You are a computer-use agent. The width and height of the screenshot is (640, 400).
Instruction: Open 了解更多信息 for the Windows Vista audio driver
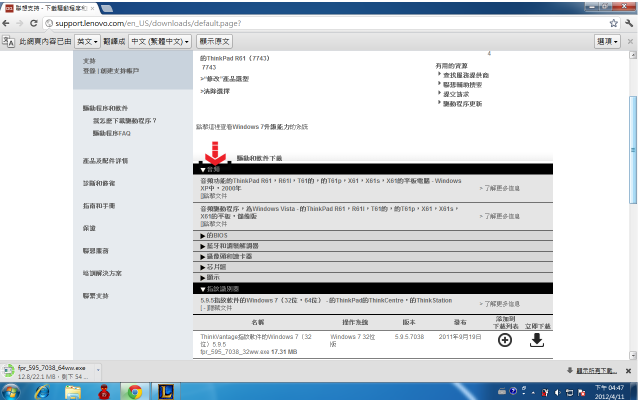click(x=500, y=216)
